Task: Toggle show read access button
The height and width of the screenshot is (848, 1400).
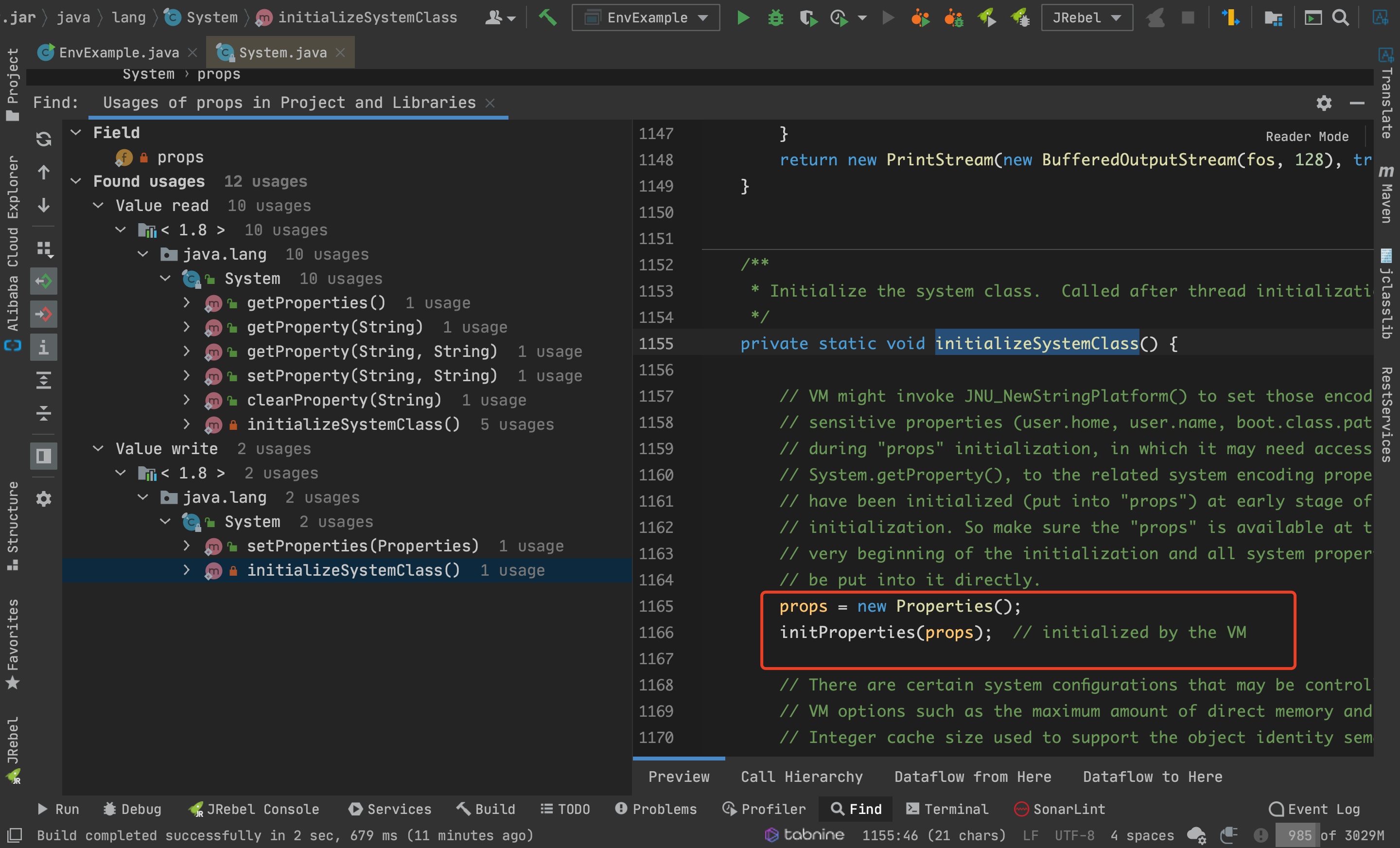Action: (44, 281)
